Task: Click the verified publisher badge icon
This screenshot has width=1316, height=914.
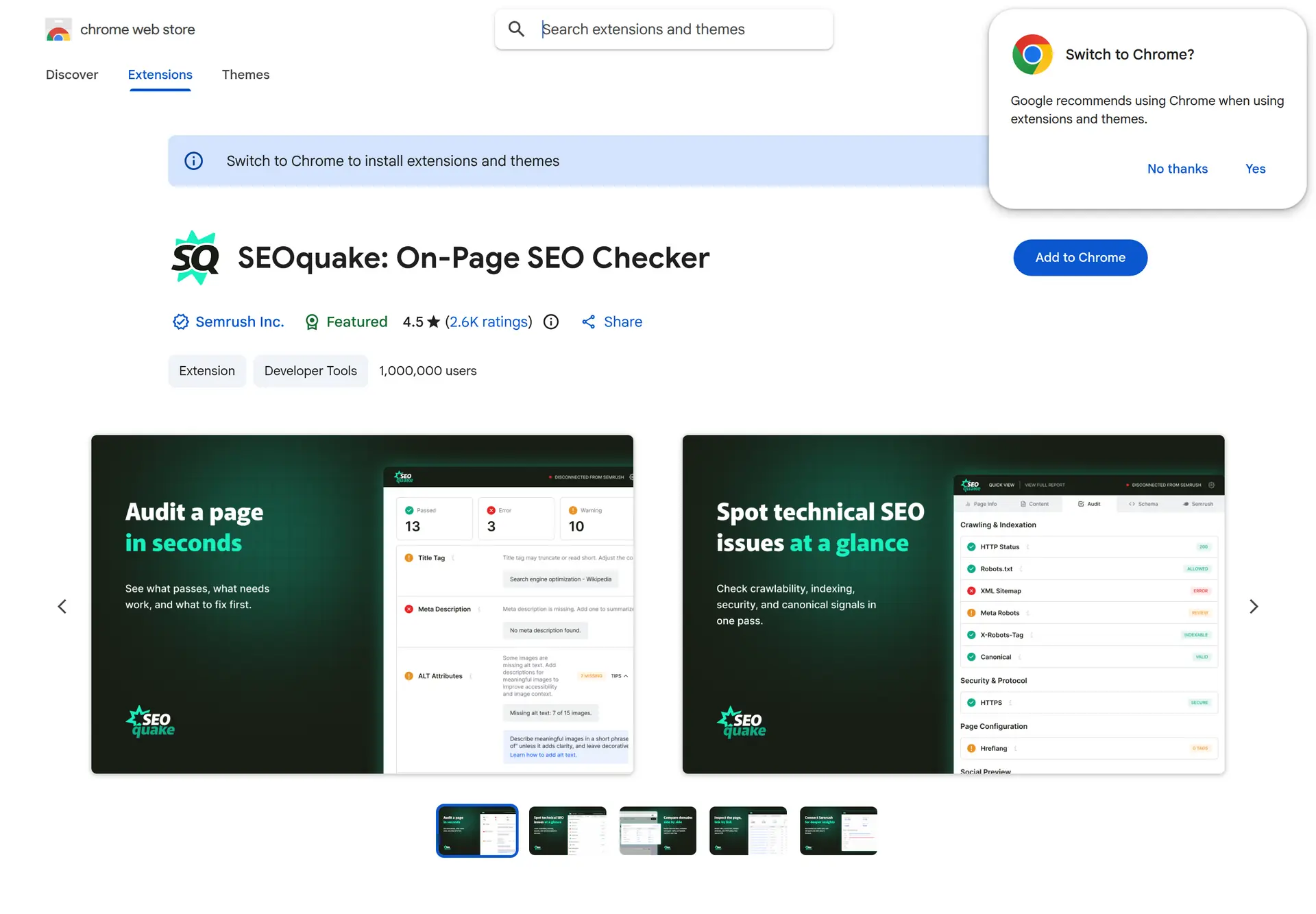Action: tap(180, 322)
